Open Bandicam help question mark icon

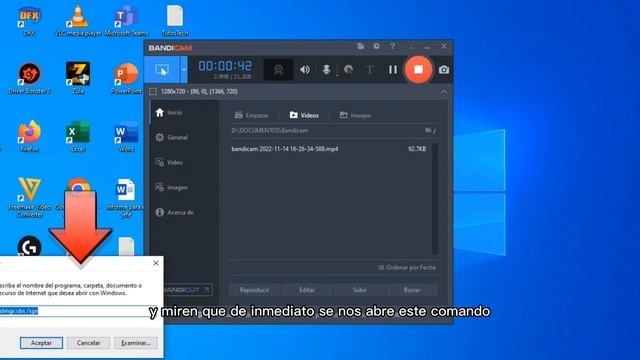[393, 47]
